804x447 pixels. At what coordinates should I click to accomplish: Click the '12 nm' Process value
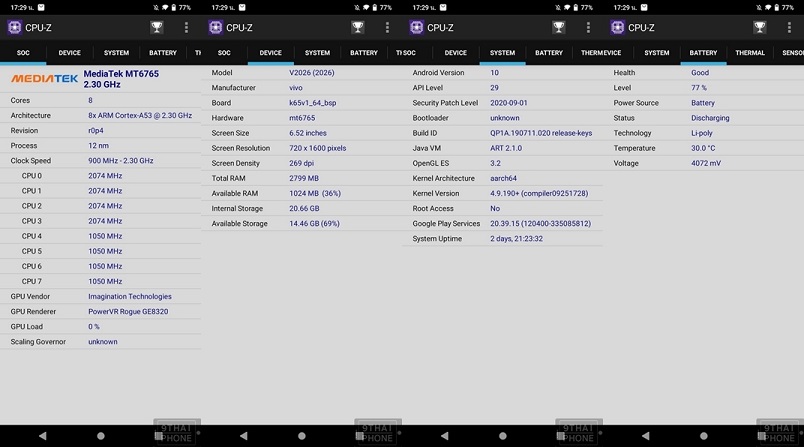[98, 146]
